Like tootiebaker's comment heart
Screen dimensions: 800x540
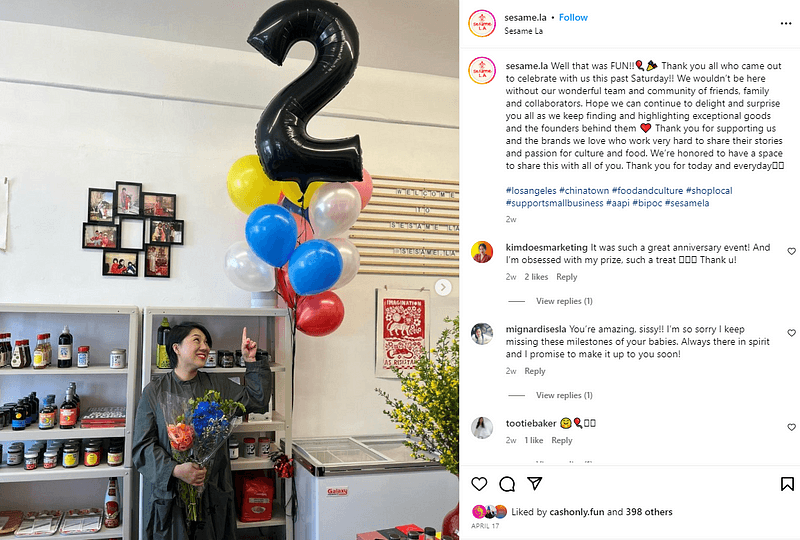tap(791, 427)
